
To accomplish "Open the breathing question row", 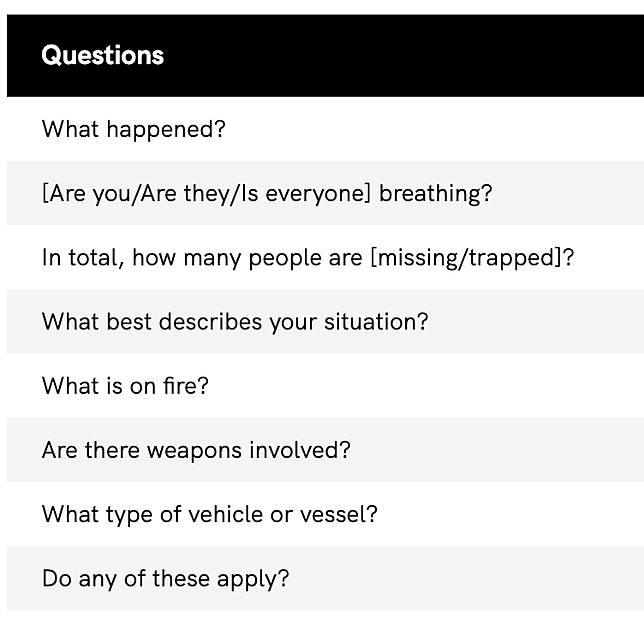I will coord(325,193).
